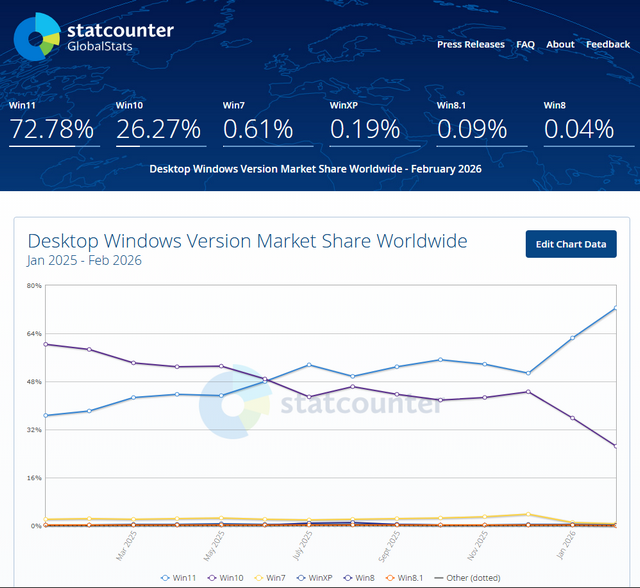The width and height of the screenshot is (640, 588).
Task: Click the Win11 data point at Dec 2025
Action: click(x=528, y=373)
